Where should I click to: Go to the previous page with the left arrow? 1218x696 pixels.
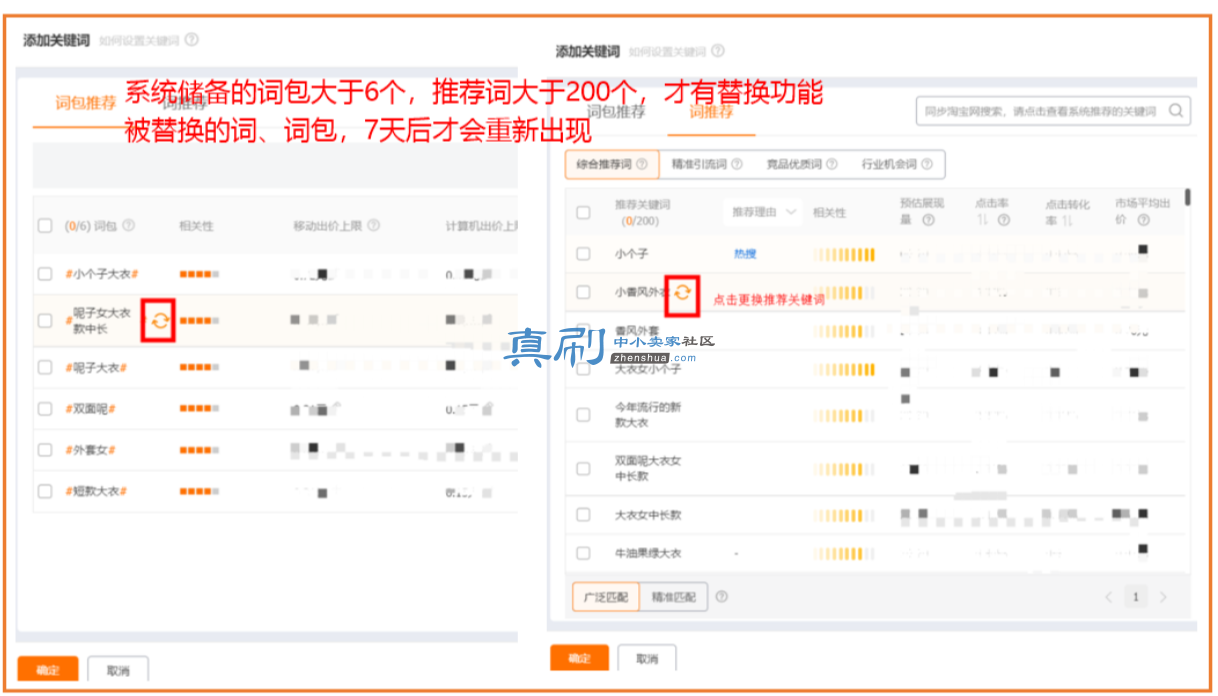(1108, 598)
